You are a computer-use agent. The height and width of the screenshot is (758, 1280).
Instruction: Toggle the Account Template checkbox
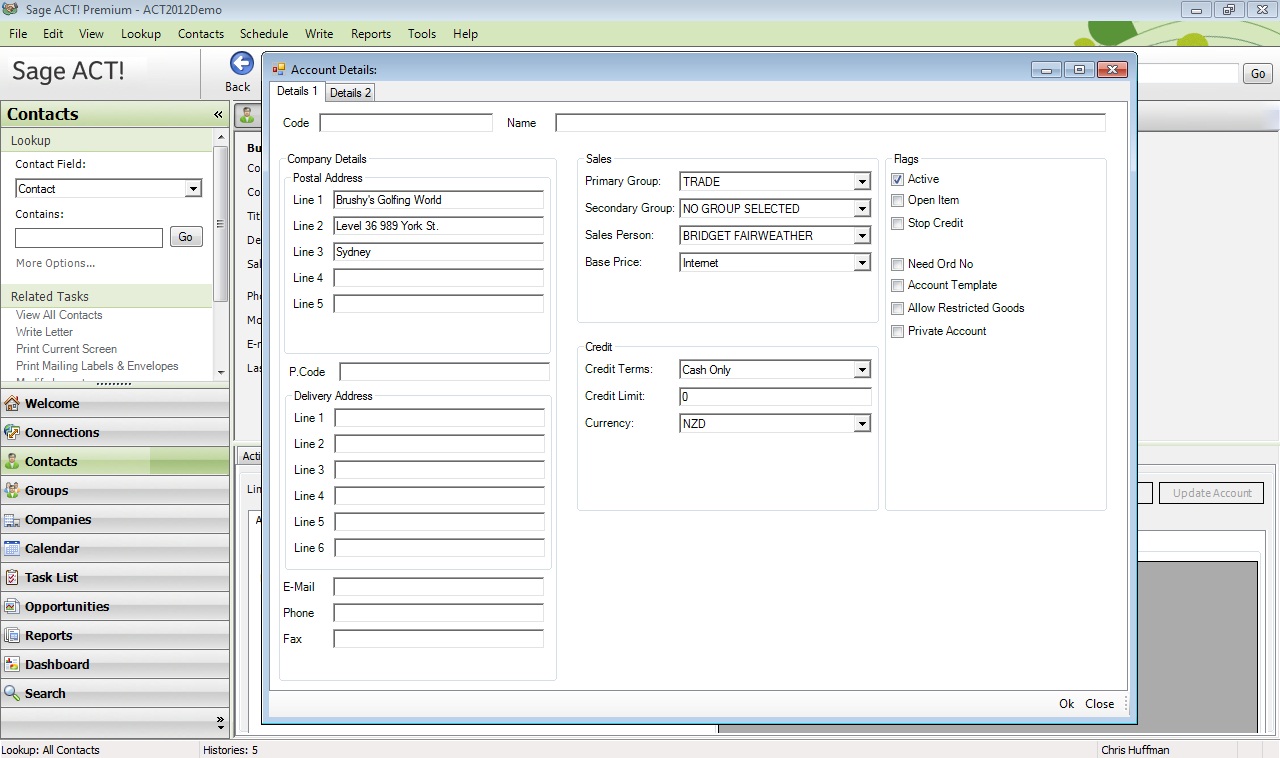[897, 286]
